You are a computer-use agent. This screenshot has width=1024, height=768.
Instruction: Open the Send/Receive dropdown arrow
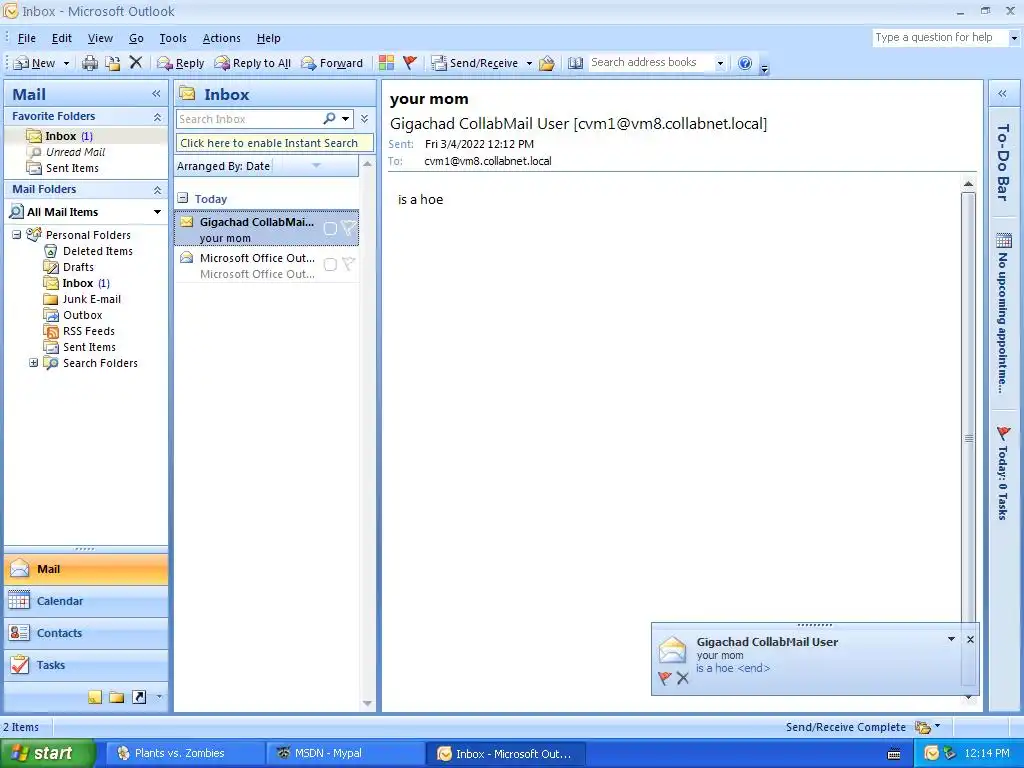529,63
